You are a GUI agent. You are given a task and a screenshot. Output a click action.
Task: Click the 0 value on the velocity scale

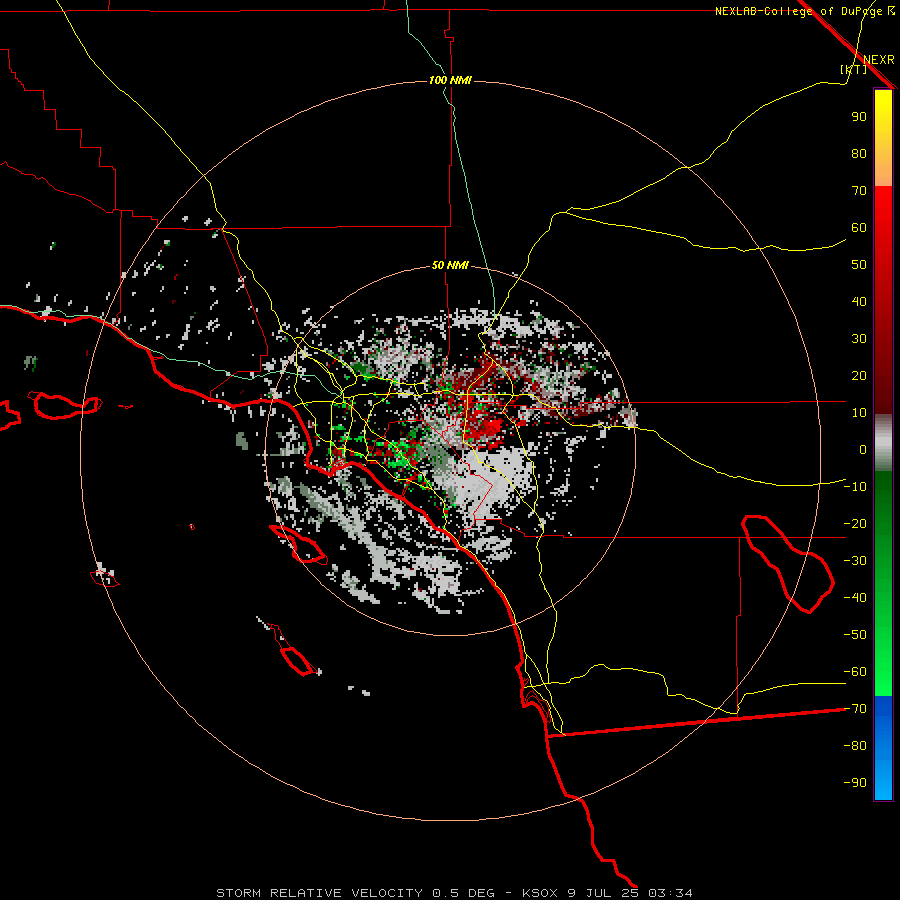tap(863, 450)
